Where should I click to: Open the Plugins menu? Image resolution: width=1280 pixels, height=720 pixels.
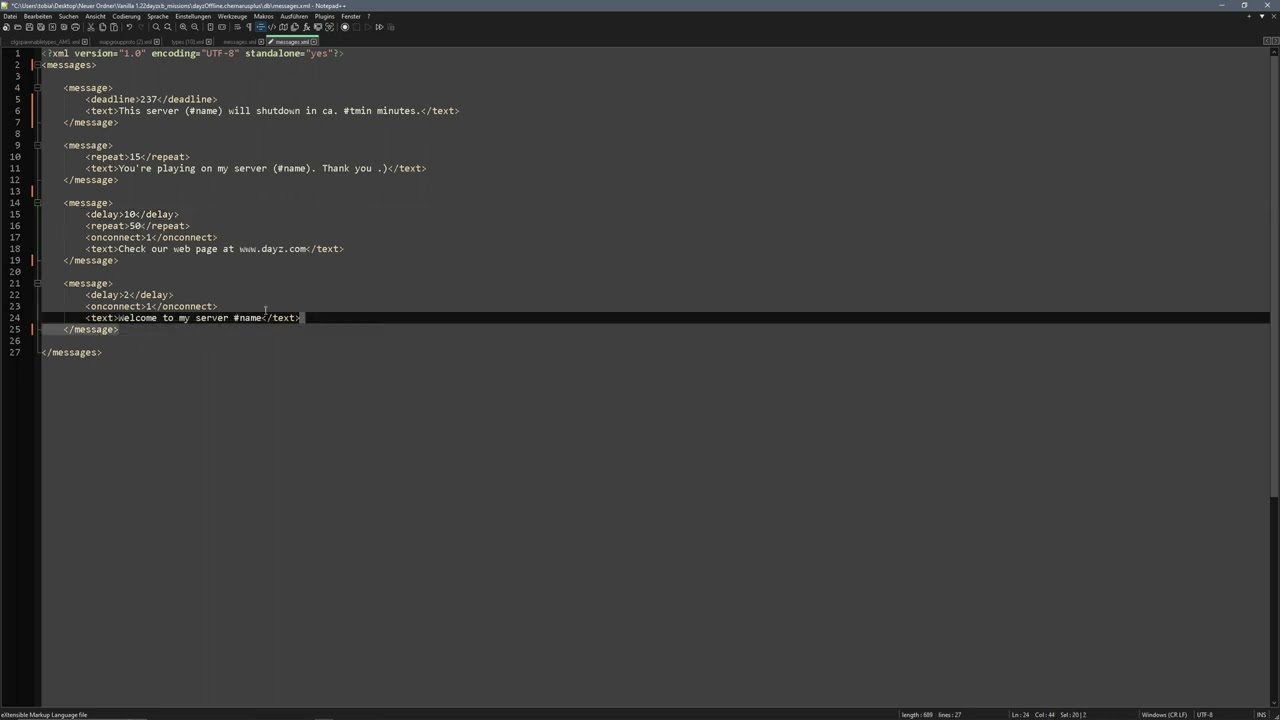click(x=325, y=16)
